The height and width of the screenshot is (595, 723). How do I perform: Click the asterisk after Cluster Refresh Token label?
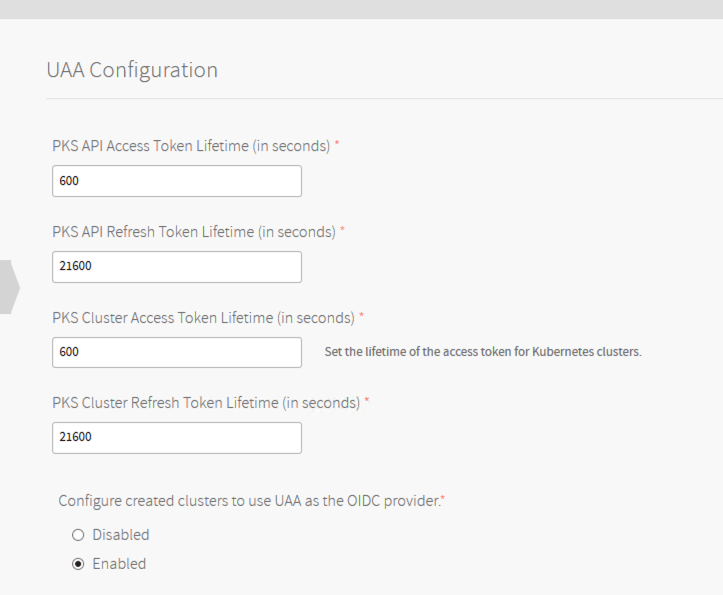tap(367, 402)
